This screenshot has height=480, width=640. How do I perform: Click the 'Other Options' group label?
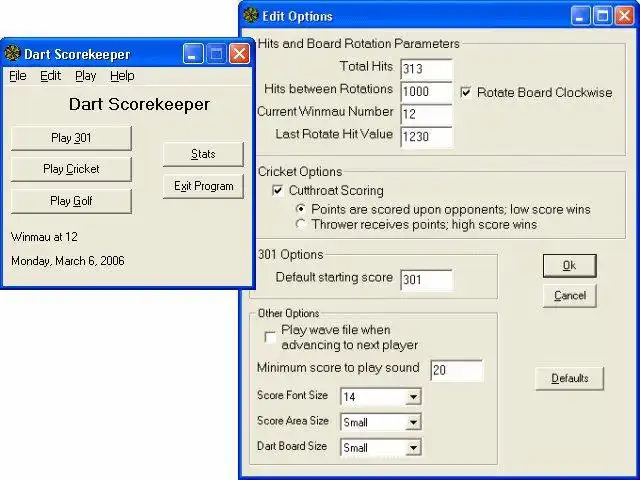(289, 313)
